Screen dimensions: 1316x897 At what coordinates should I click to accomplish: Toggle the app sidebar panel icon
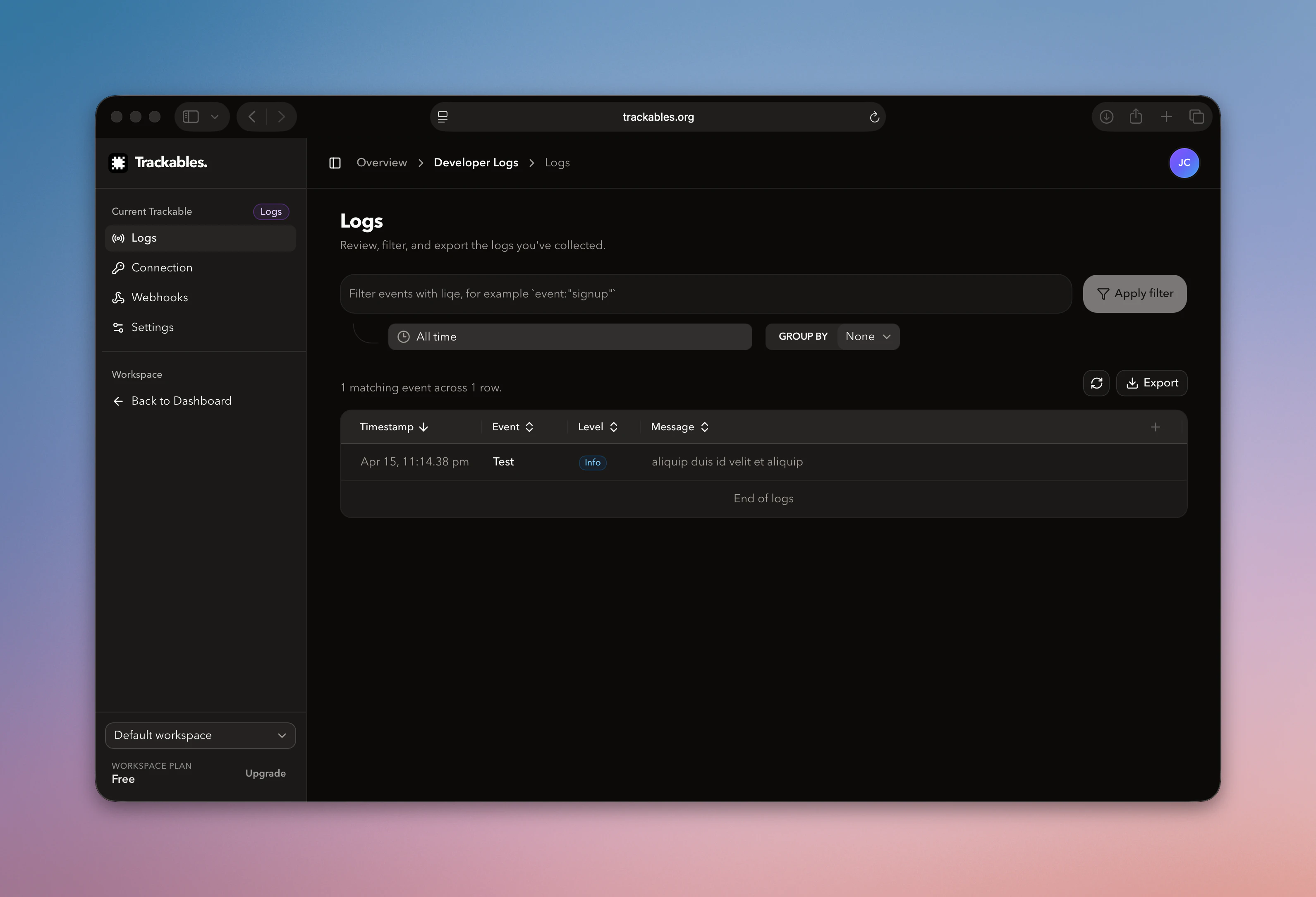(x=335, y=163)
